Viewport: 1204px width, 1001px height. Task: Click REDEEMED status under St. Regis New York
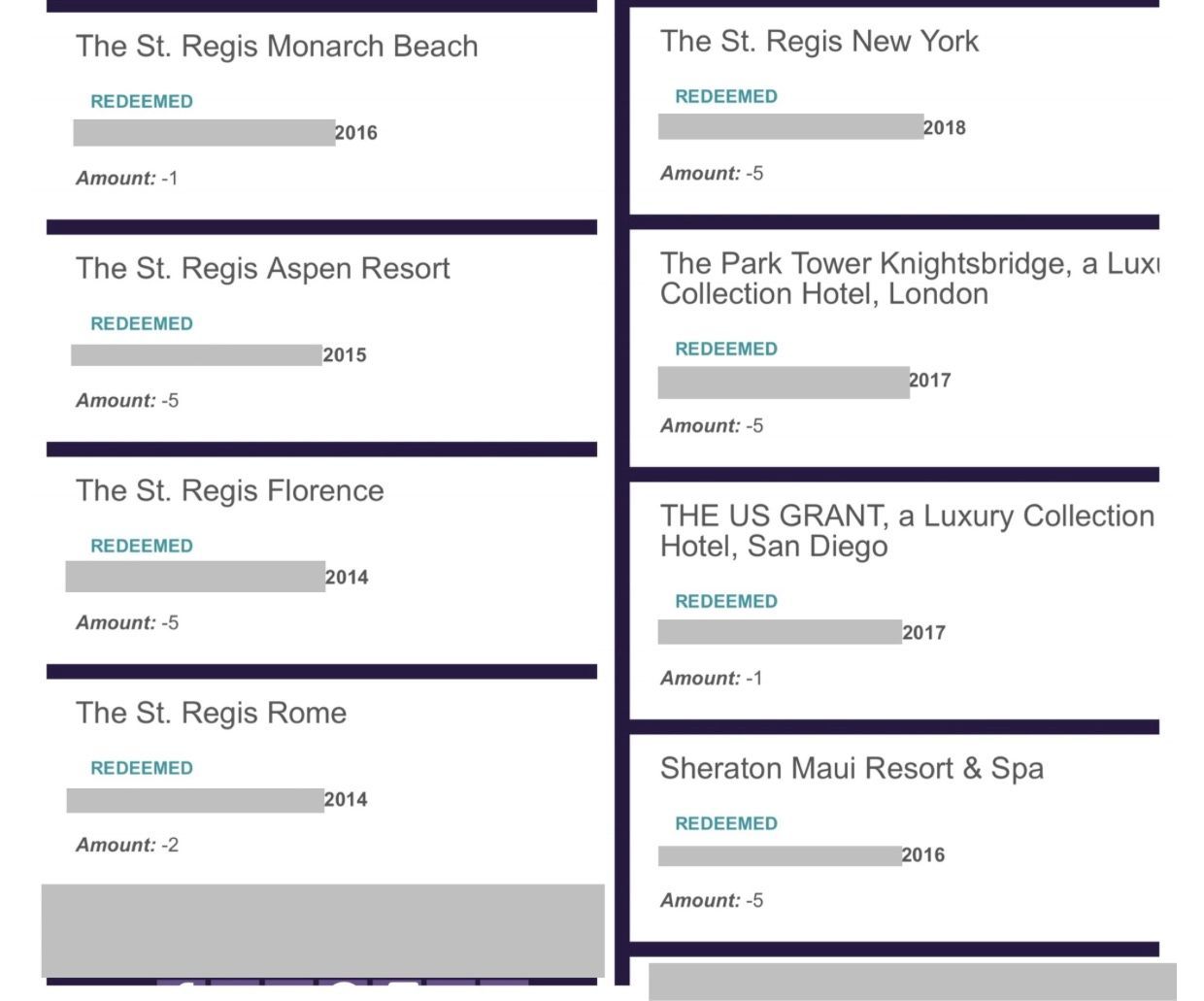(726, 97)
